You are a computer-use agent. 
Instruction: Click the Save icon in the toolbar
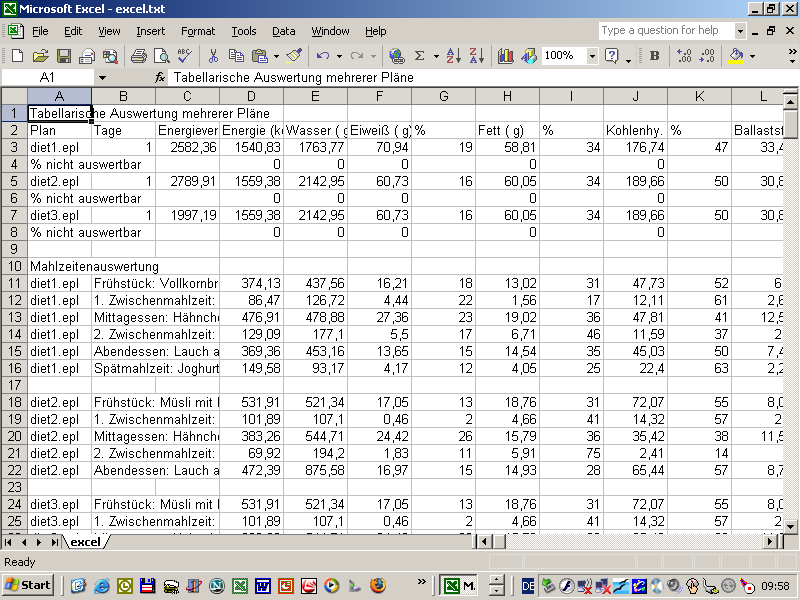(x=63, y=56)
